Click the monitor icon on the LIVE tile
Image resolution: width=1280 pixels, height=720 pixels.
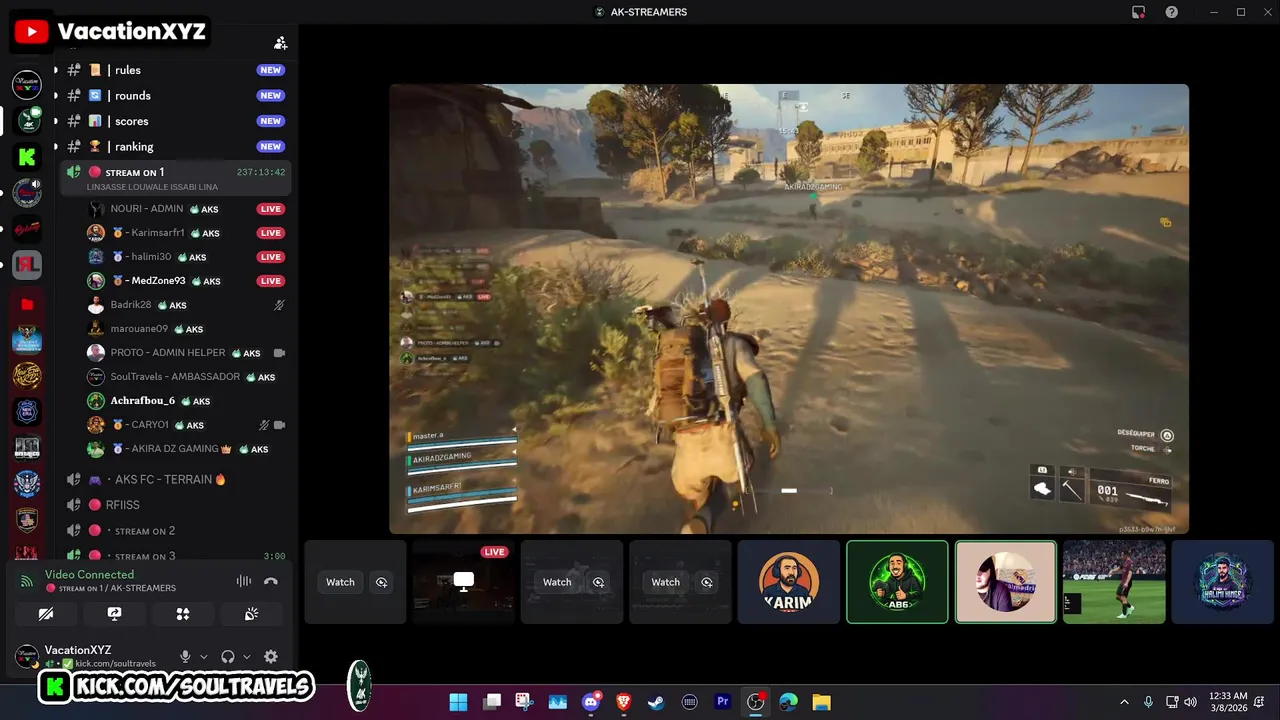(463, 581)
